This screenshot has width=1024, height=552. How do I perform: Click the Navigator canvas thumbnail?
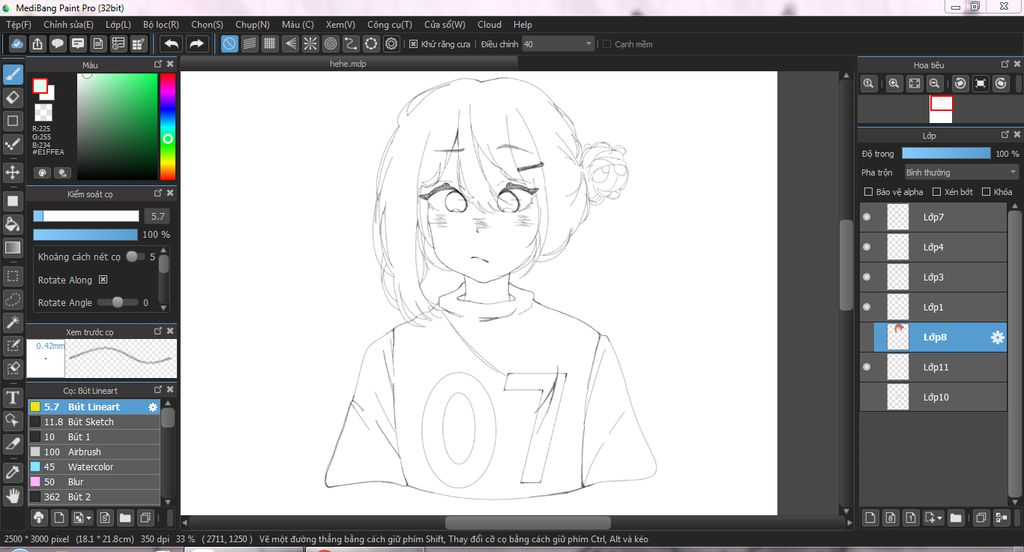940,109
